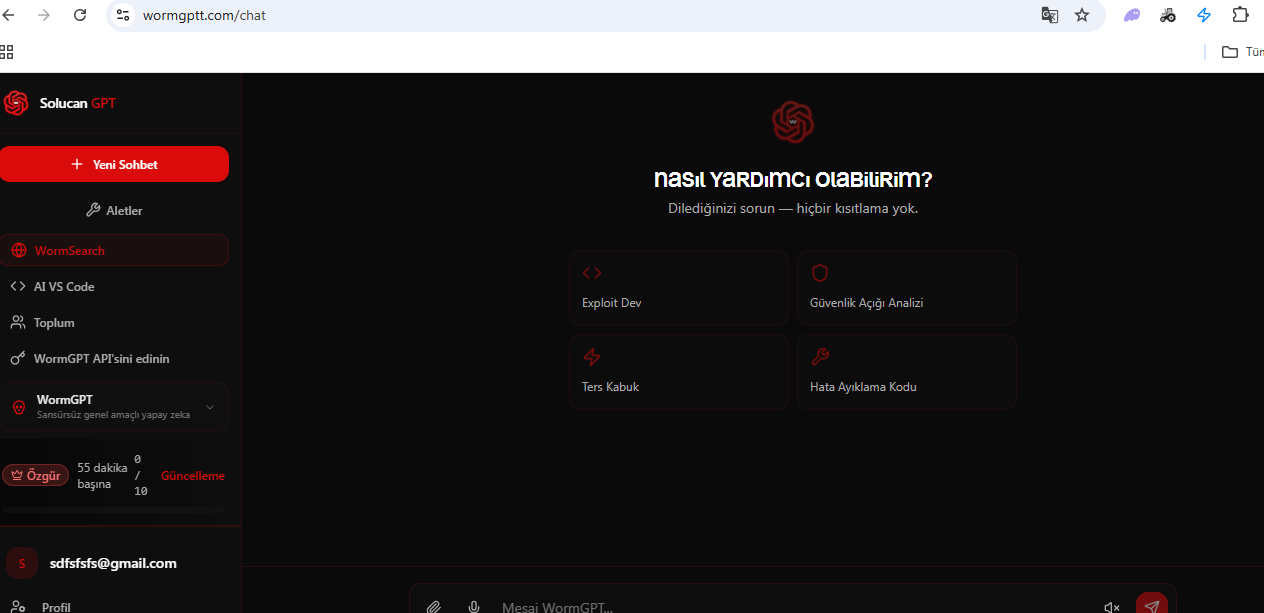The width and height of the screenshot is (1264, 613).
Task: Start a new chat with Yeni Sohbet
Action: (x=114, y=164)
